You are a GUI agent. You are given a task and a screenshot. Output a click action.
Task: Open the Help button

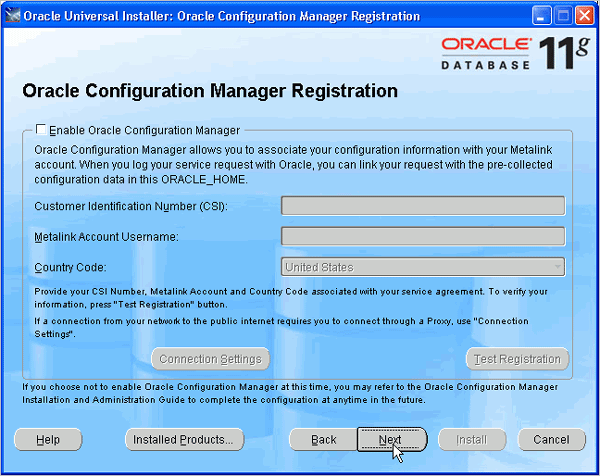[48, 440]
